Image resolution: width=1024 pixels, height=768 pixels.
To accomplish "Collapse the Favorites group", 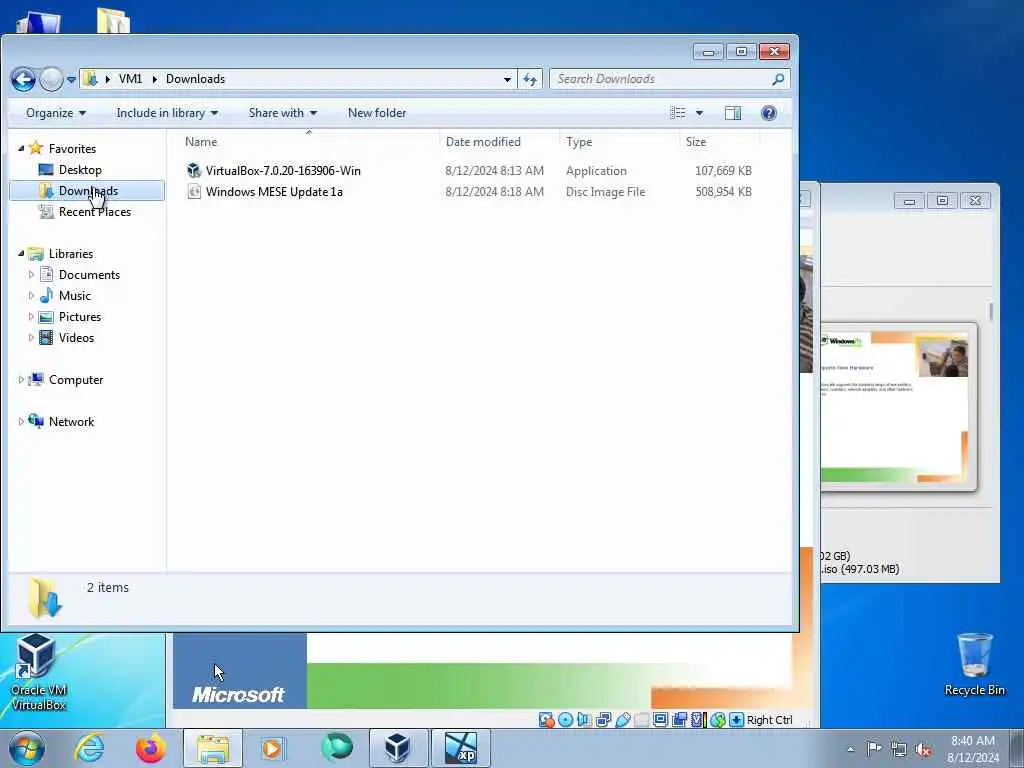I will 21,148.
